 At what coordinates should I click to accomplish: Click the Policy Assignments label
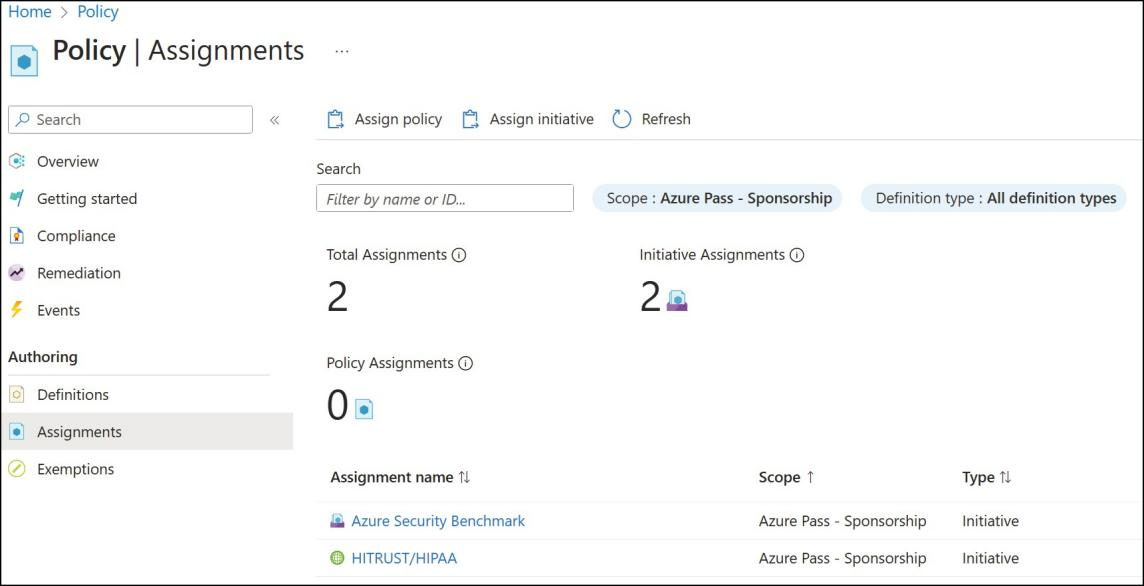click(390, 363)
